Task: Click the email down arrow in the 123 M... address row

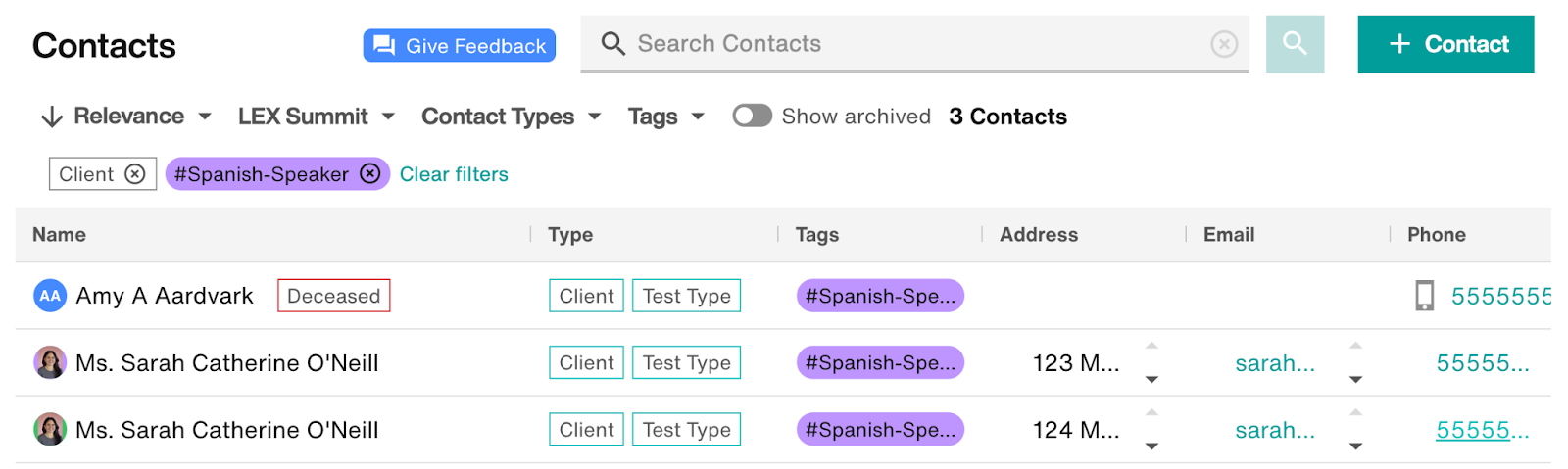Action: click(1356, 379)
